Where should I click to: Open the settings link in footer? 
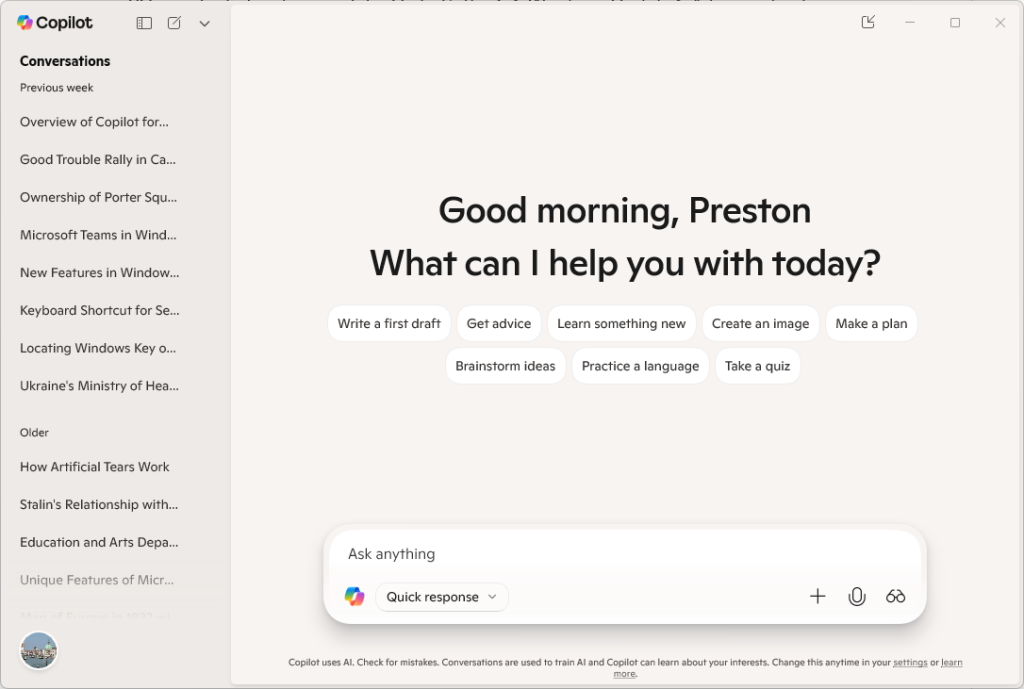(x=909, y=662)
